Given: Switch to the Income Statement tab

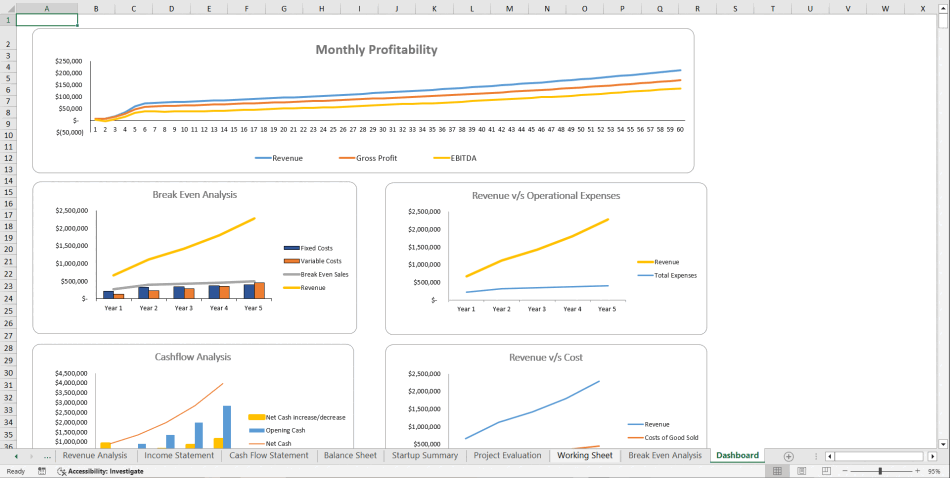Looking at the screenshot, I should tap(179, 456).
